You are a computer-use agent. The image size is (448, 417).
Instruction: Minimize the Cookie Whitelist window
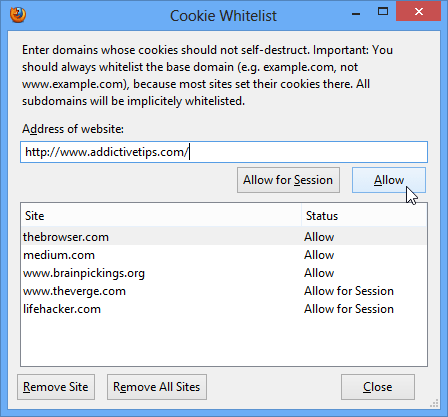point(356,12)
